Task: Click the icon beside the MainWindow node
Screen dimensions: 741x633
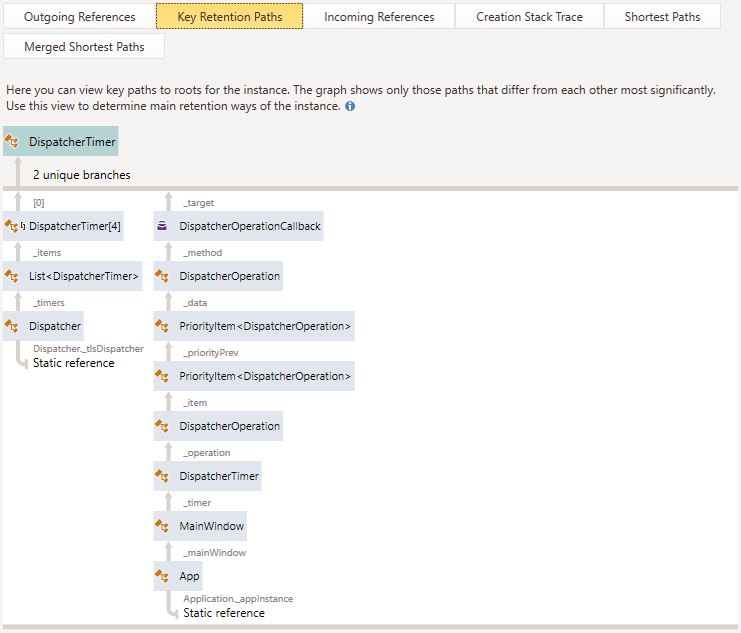Action: click(x=162, y=526)
